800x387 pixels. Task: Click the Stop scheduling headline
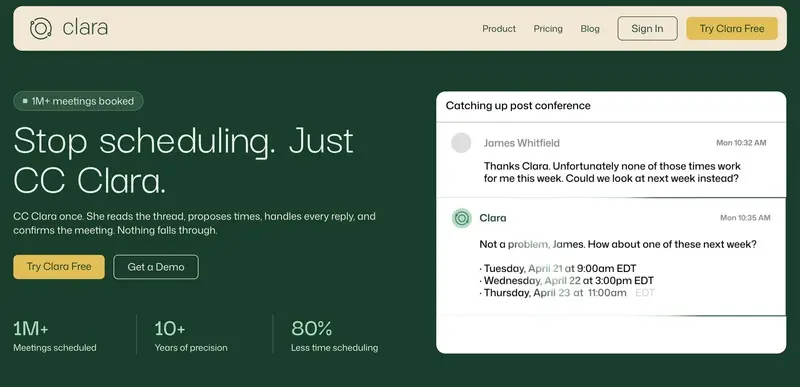(x=184, y=161)
